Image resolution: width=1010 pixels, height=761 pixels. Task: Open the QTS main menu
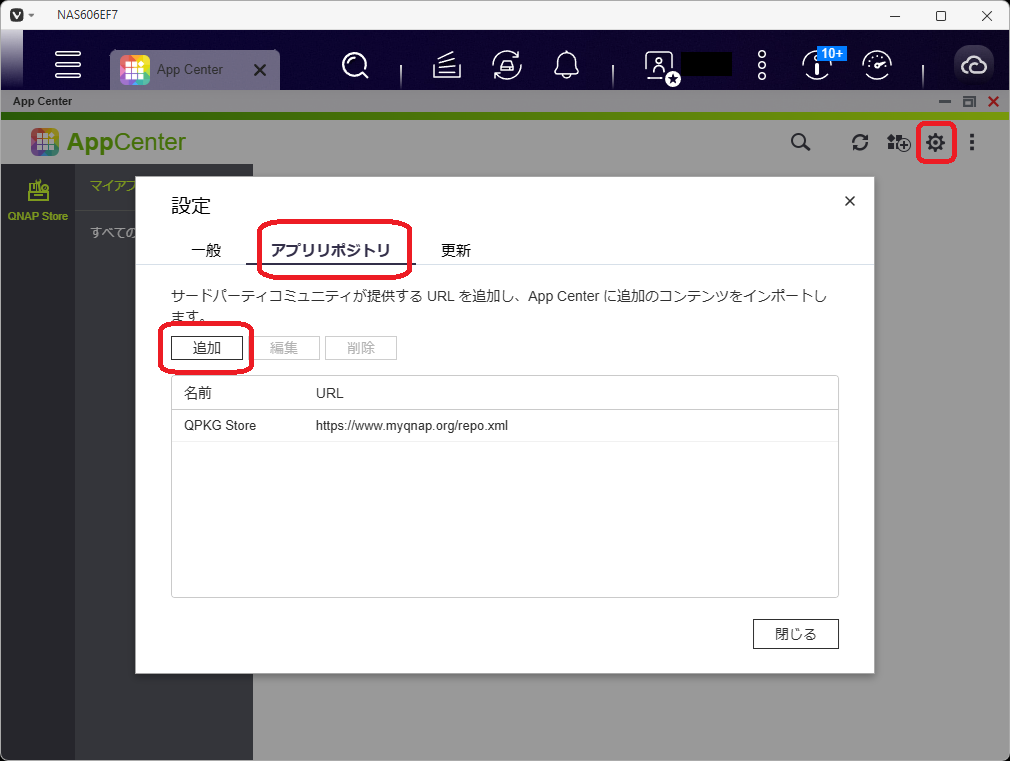tap(67, 64)
